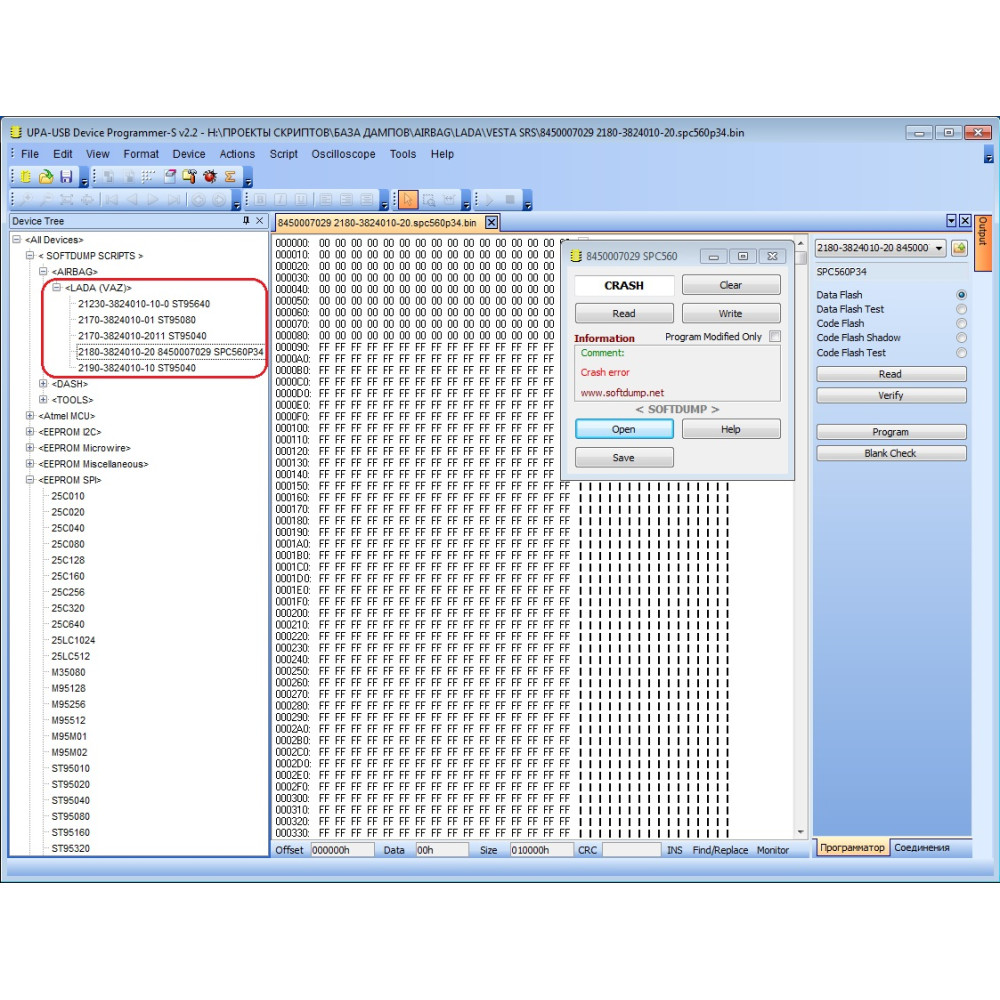Close the Device Tree panel
The height and width of the screenshot is (1000, 1000).
[260, 221]
